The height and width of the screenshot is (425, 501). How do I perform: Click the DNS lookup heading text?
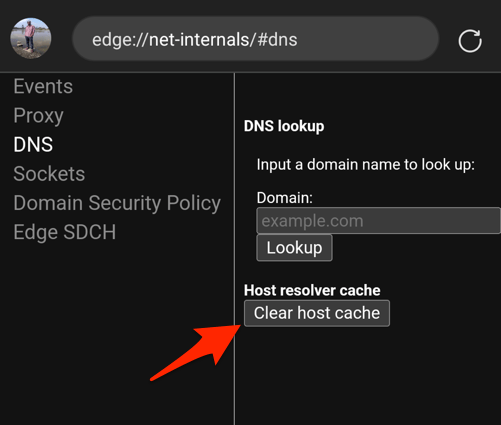point(284,126)
